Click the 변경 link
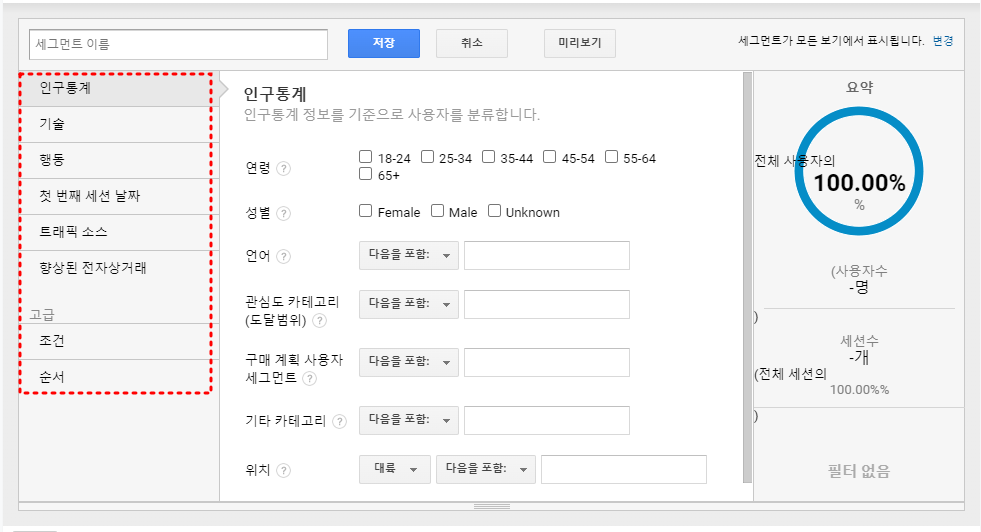 coord(943,41)
